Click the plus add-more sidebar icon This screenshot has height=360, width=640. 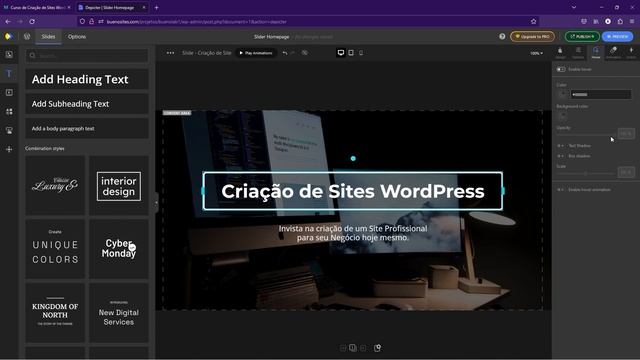(9, 149)
